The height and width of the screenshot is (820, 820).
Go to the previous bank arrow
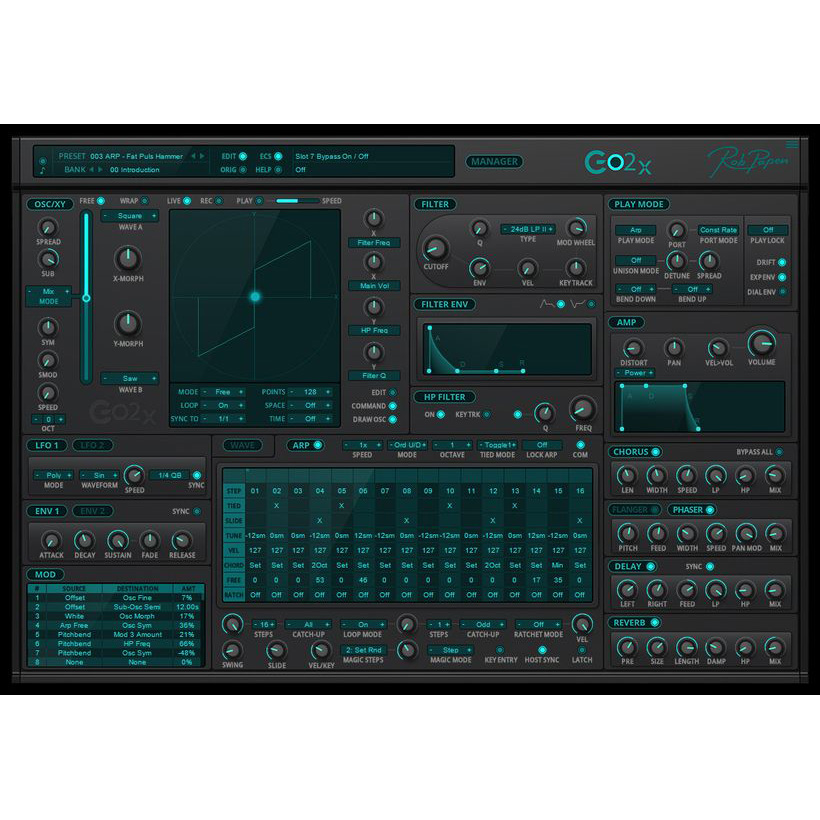point(92,169)
